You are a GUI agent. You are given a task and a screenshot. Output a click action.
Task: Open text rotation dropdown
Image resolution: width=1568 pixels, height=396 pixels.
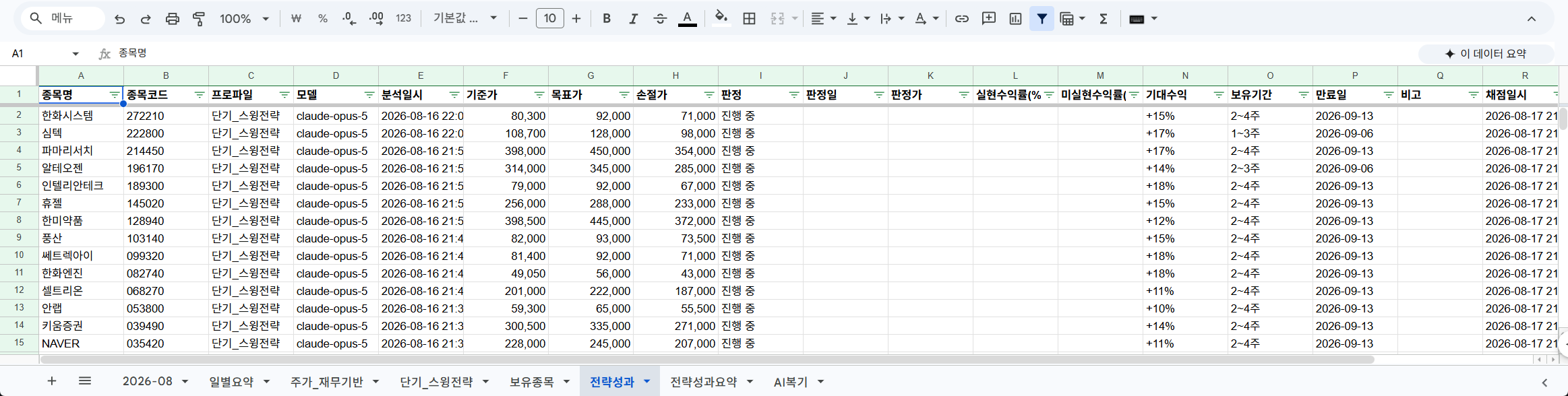(x=927, y=19)
